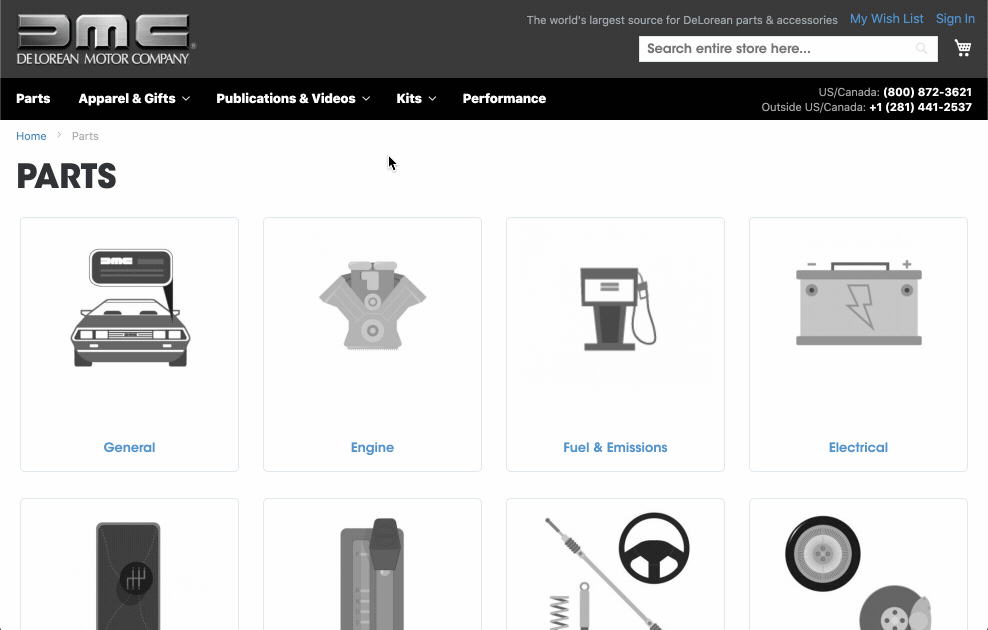Click the phone number +1 (281) 441-2537
The width and height of the screenshot is (988, 630).
[x=921, y=107]
